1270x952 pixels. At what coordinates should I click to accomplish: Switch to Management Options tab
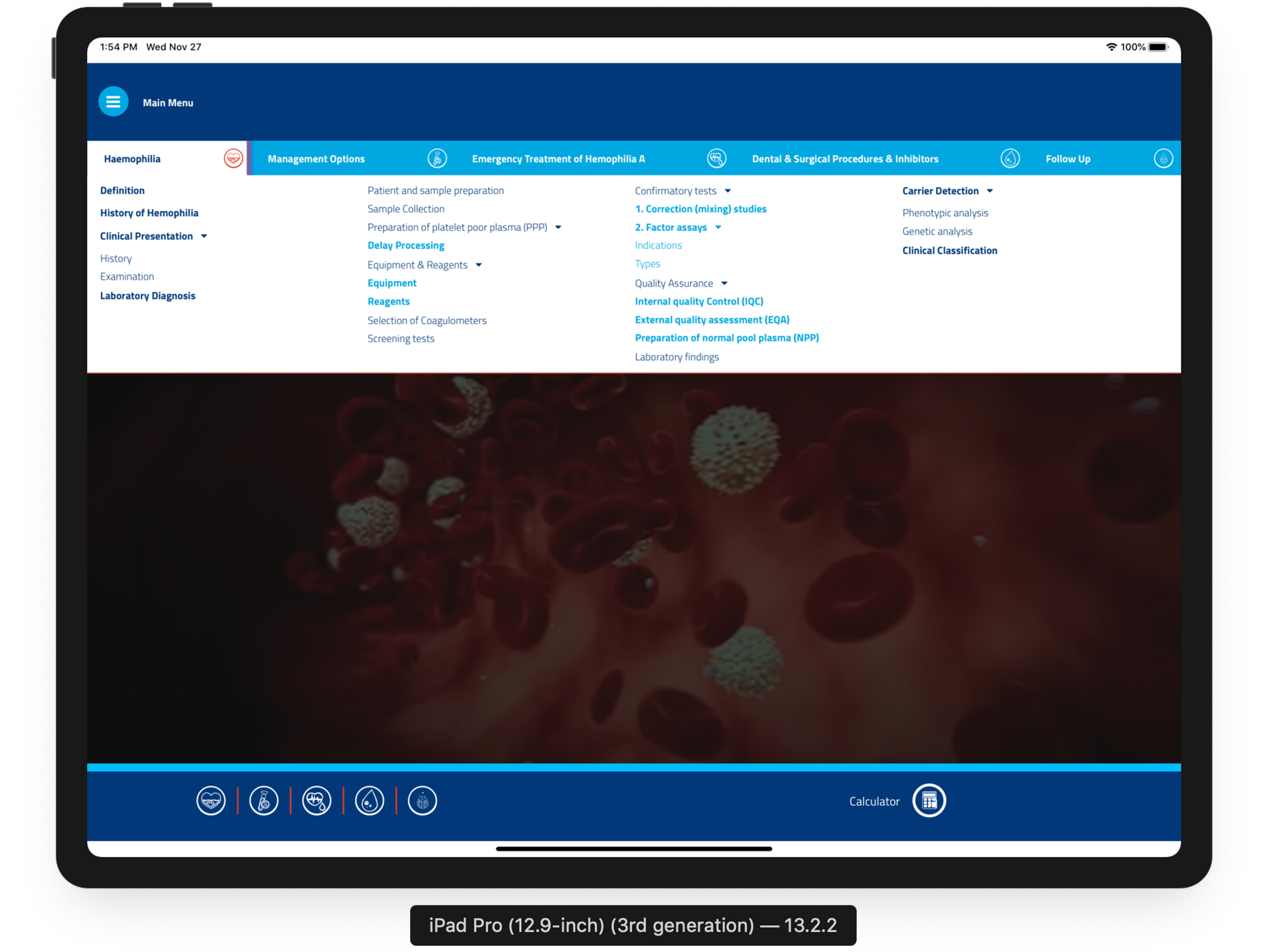click(317, 159)
